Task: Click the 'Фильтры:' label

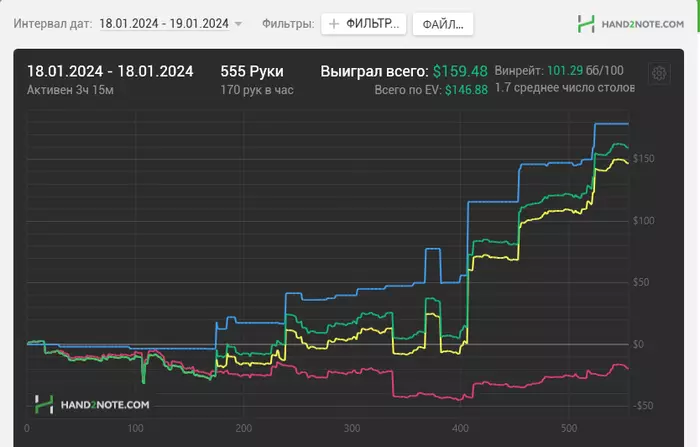Action: coord(288,24)
